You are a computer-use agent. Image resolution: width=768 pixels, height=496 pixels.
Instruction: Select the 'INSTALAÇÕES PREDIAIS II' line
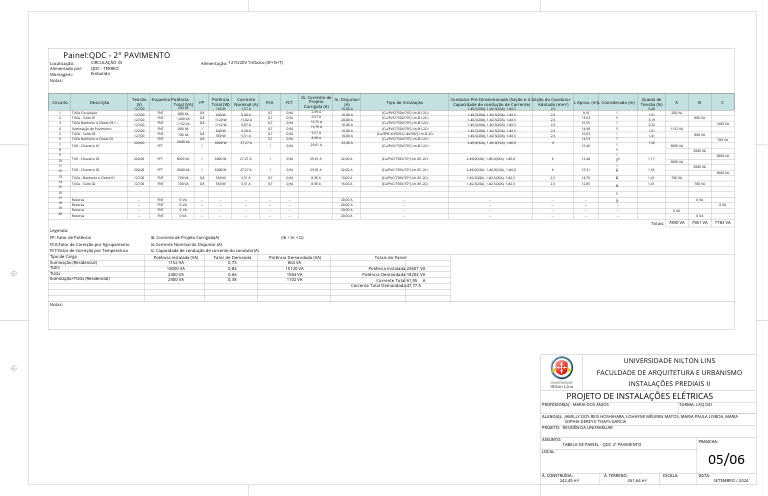point(669,384)
